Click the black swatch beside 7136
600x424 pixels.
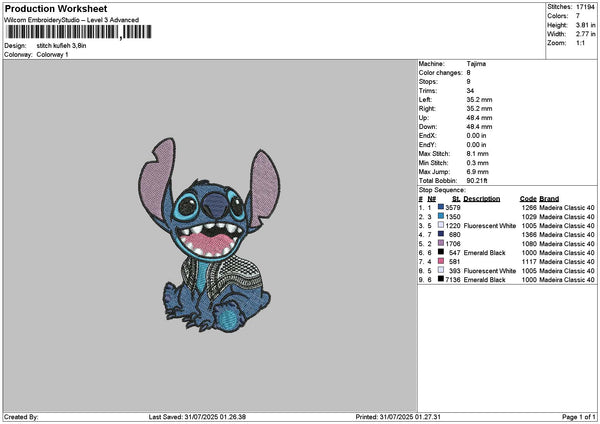point(441,279)
